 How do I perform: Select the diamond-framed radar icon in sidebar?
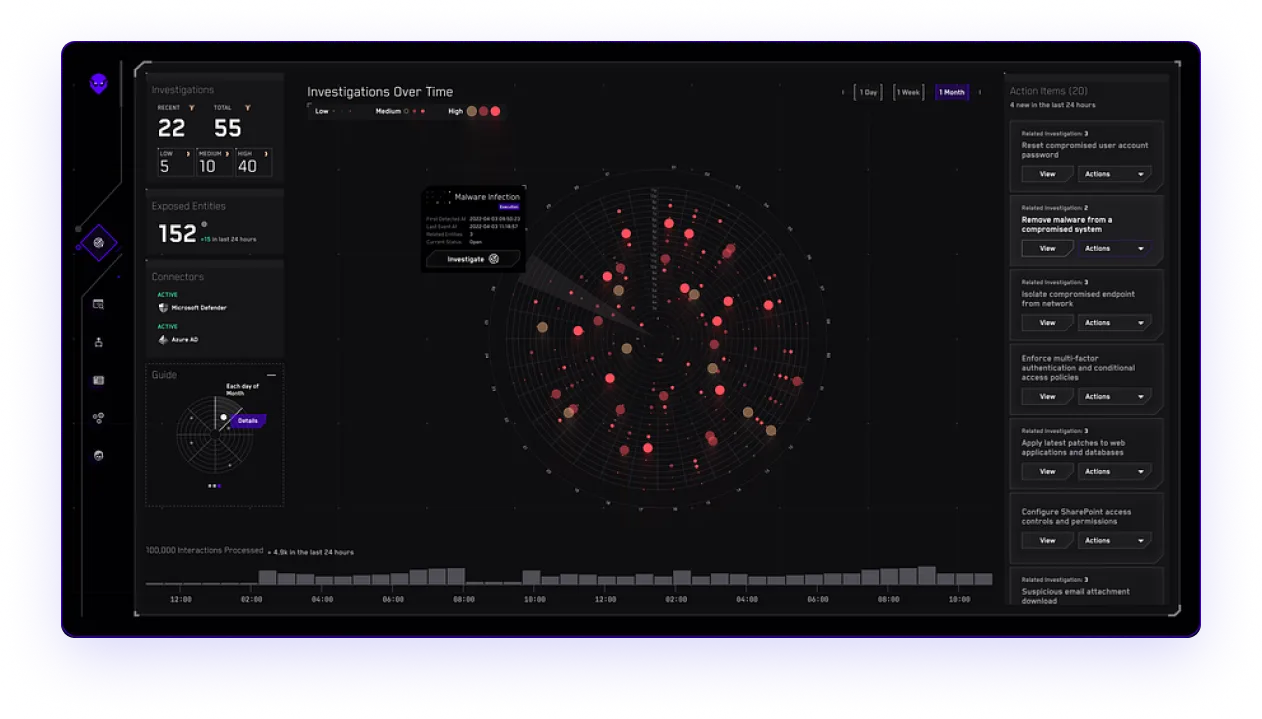(98, 243)
